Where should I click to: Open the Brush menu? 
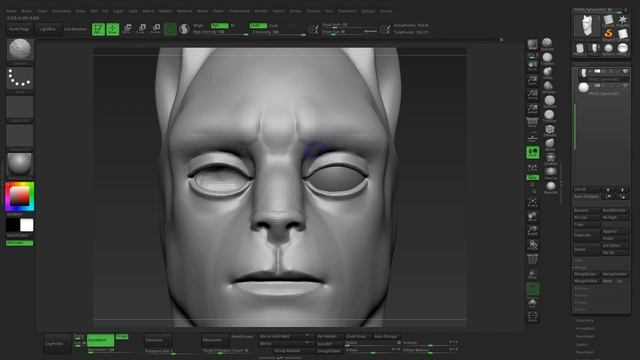pyautogui.click(x=27, y=11)
